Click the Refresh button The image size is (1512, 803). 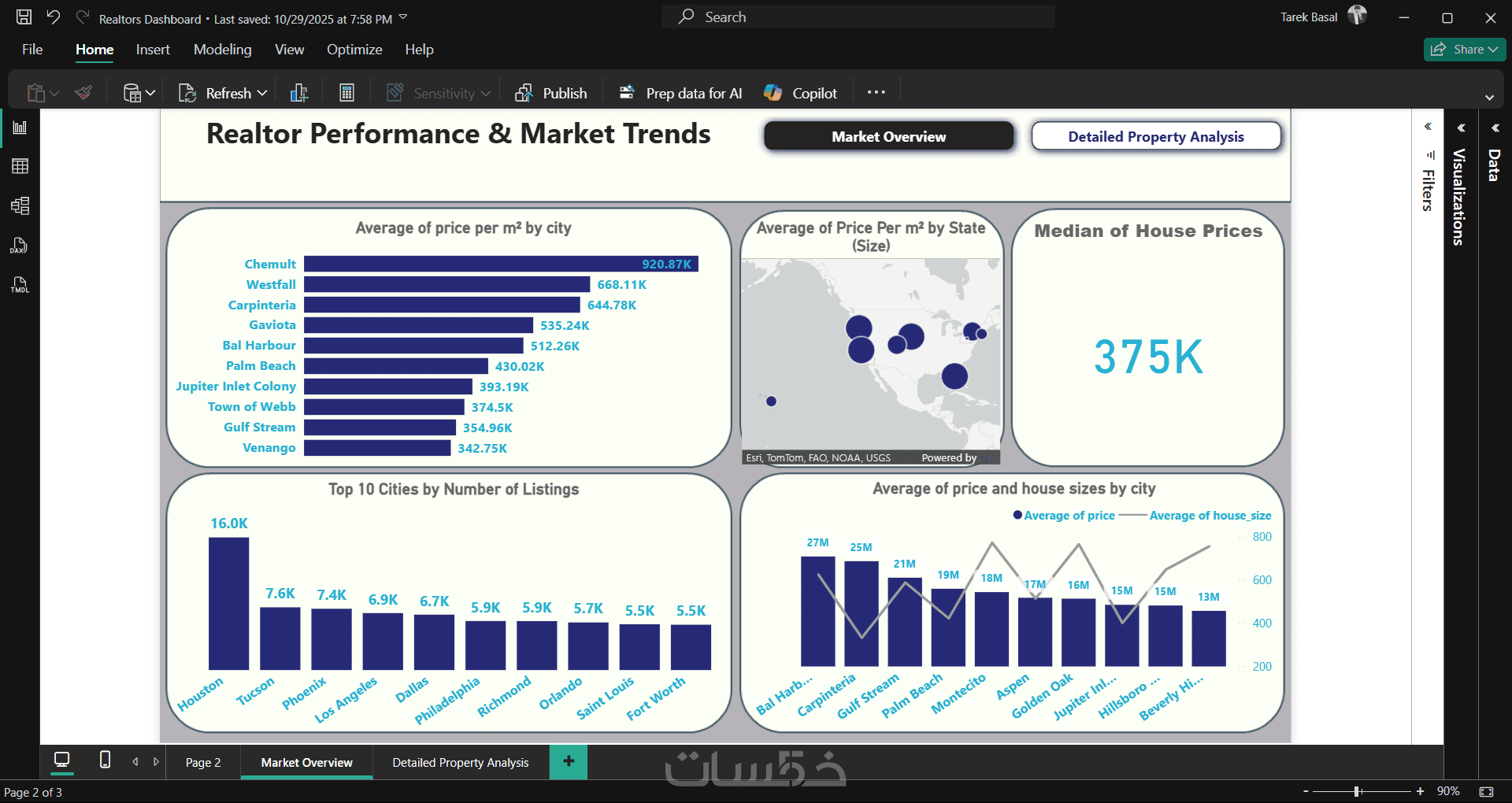click(x=214, y=93)
